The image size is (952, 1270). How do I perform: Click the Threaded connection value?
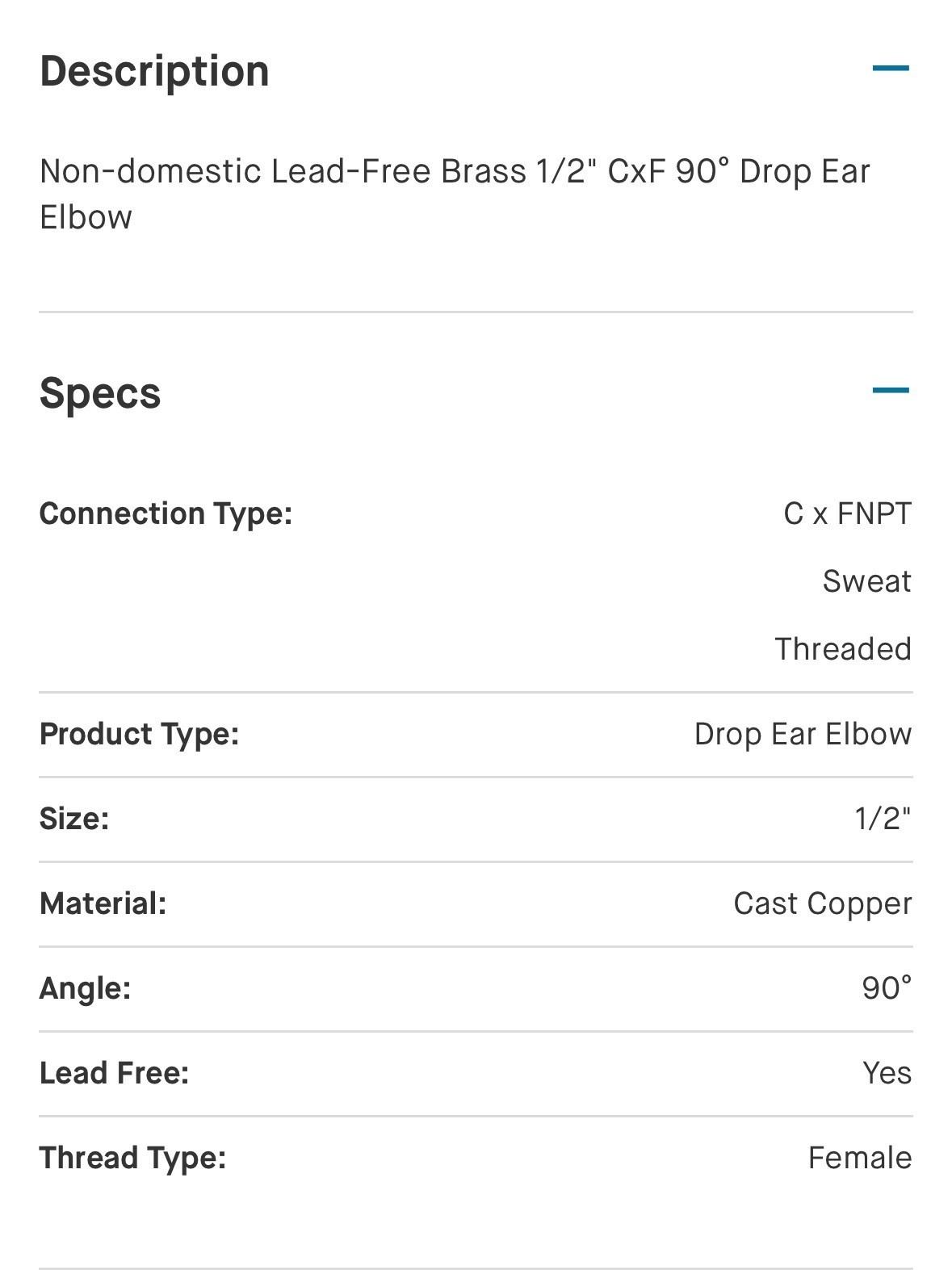(843, 649)
